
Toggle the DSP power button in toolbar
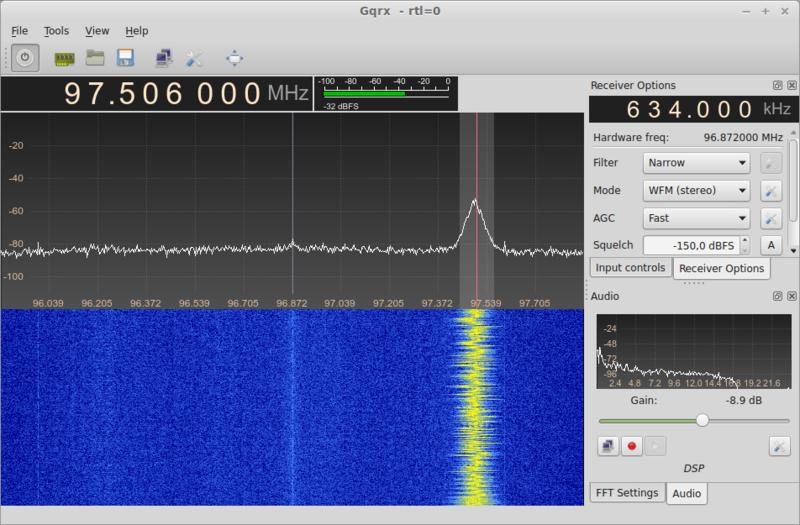(x=25, y=58)
